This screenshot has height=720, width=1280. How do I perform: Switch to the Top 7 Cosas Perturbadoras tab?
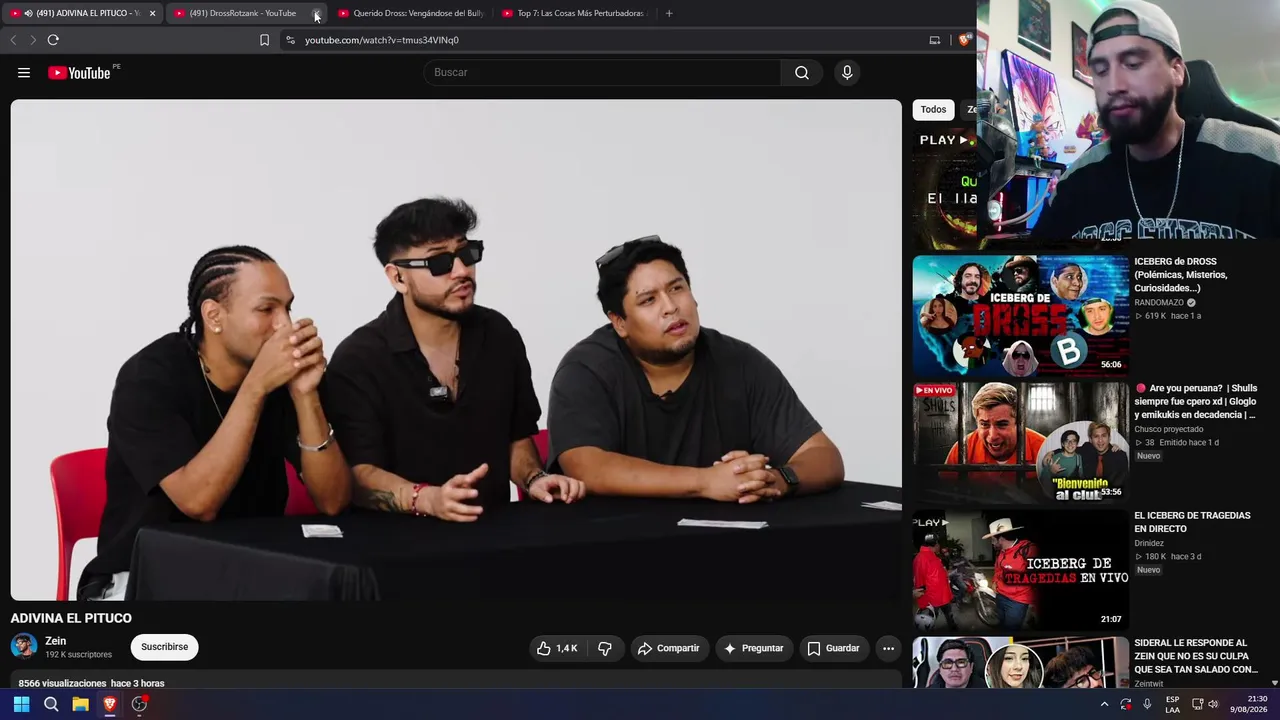click(x=576, y=13)
